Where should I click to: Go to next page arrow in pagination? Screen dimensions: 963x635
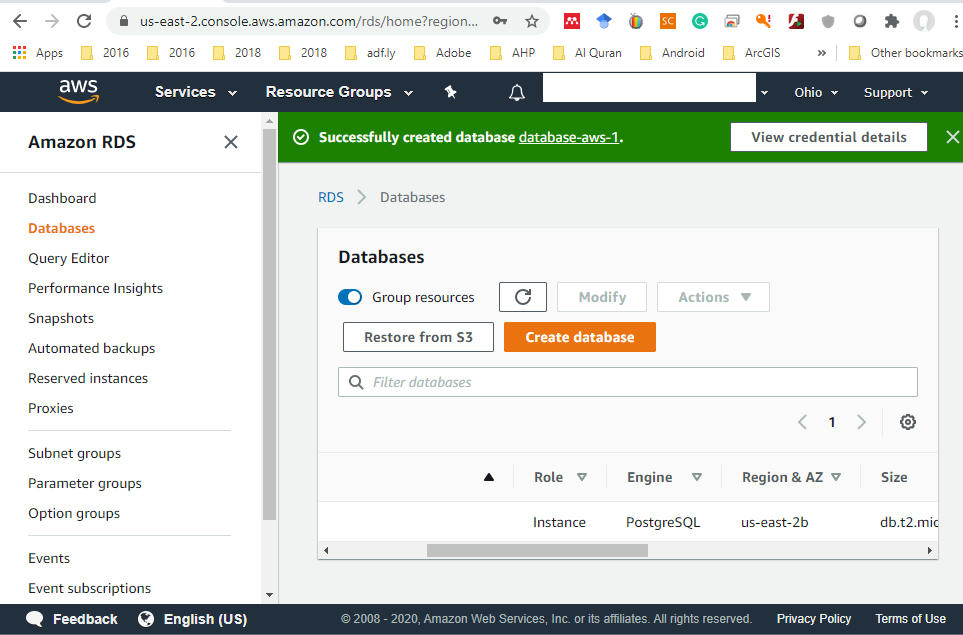861,422
